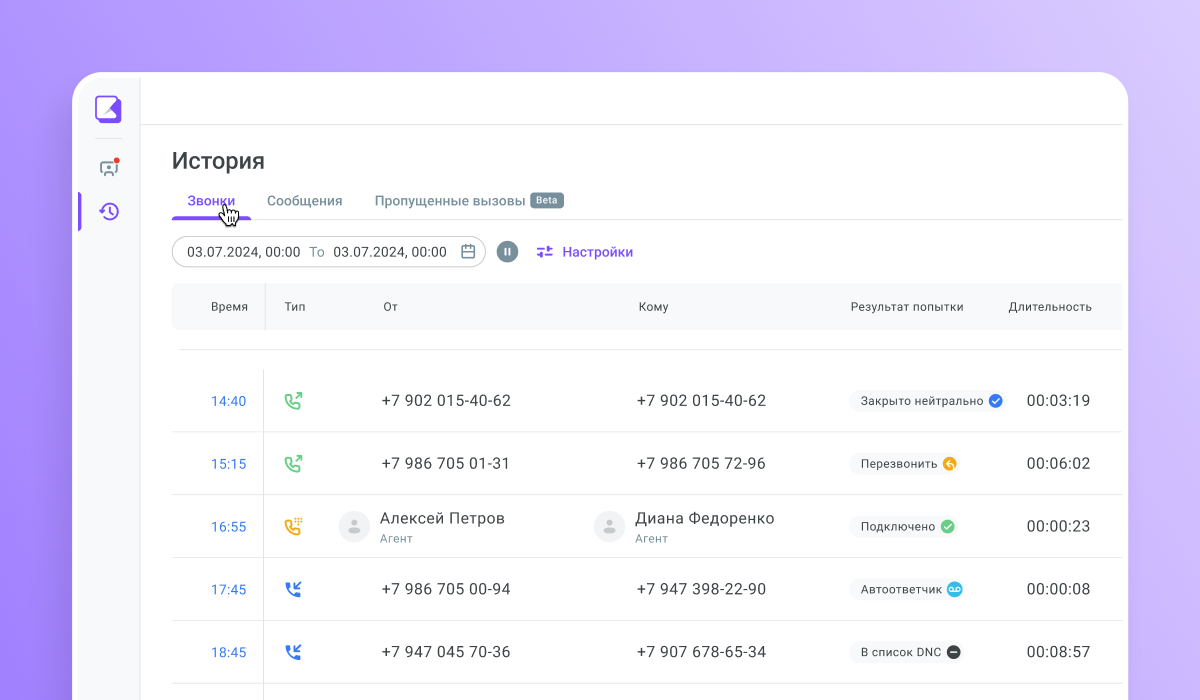This screenshot has height=700, width=1200.
Task: Open the 16:55 call time link
Action: [228, 527]
